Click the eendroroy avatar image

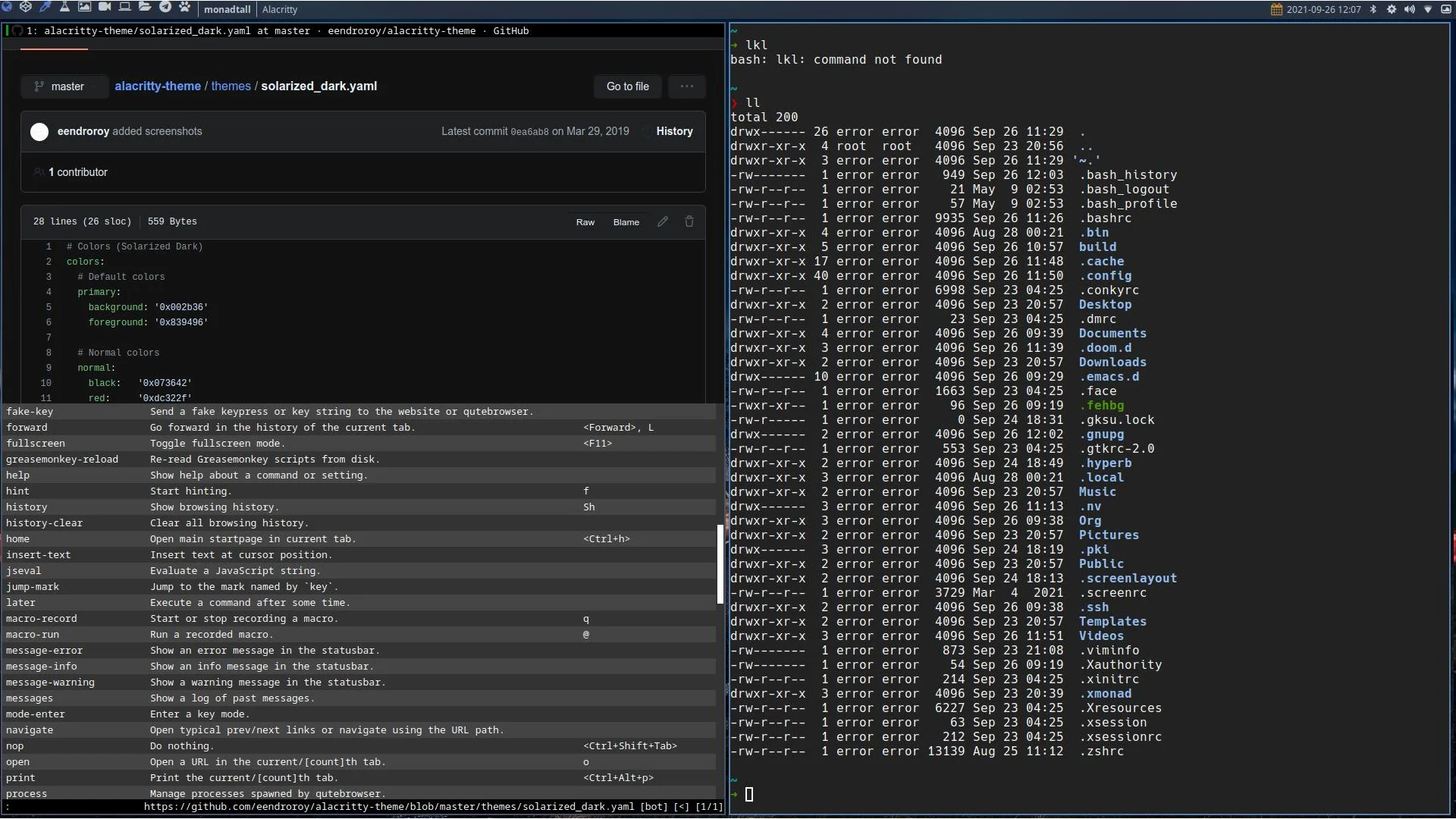(39, 132)
